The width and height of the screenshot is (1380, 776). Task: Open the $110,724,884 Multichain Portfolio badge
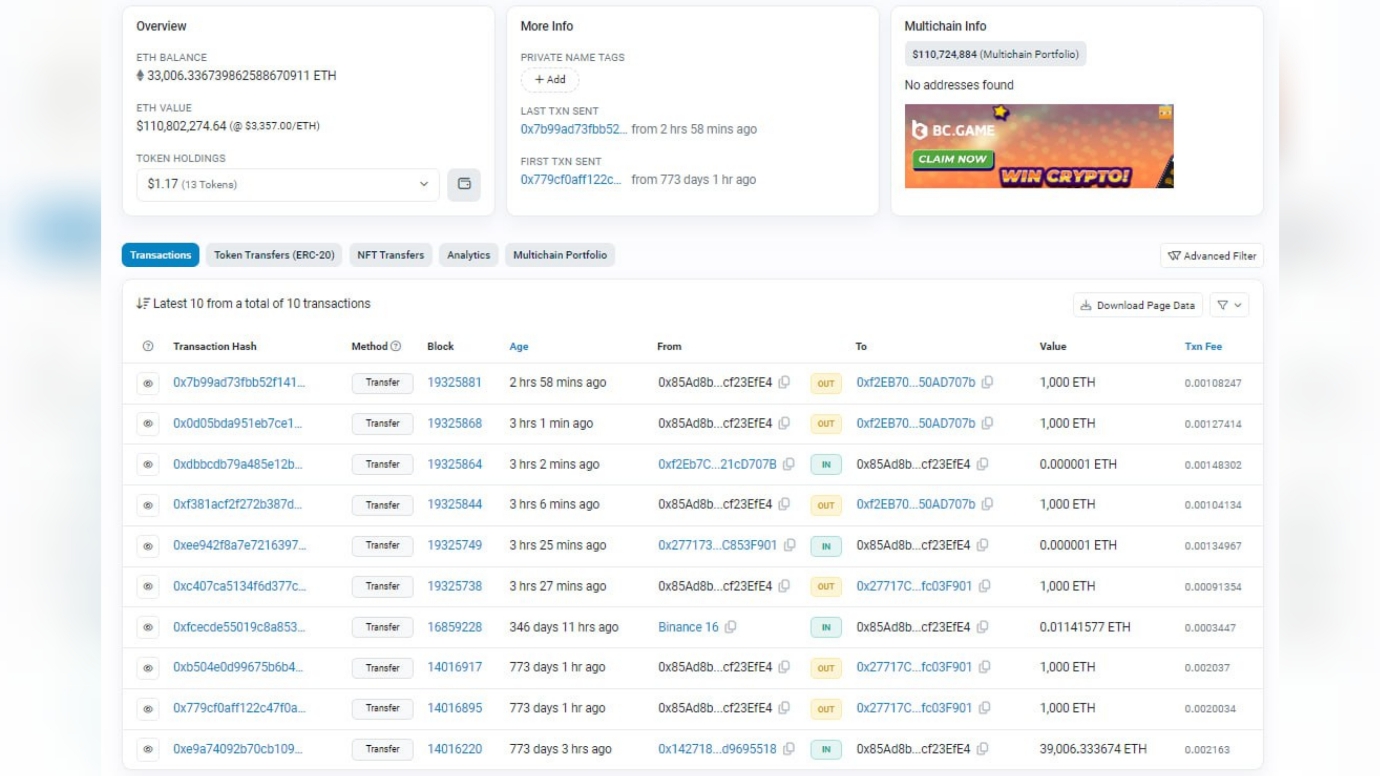tap(996, 54)
